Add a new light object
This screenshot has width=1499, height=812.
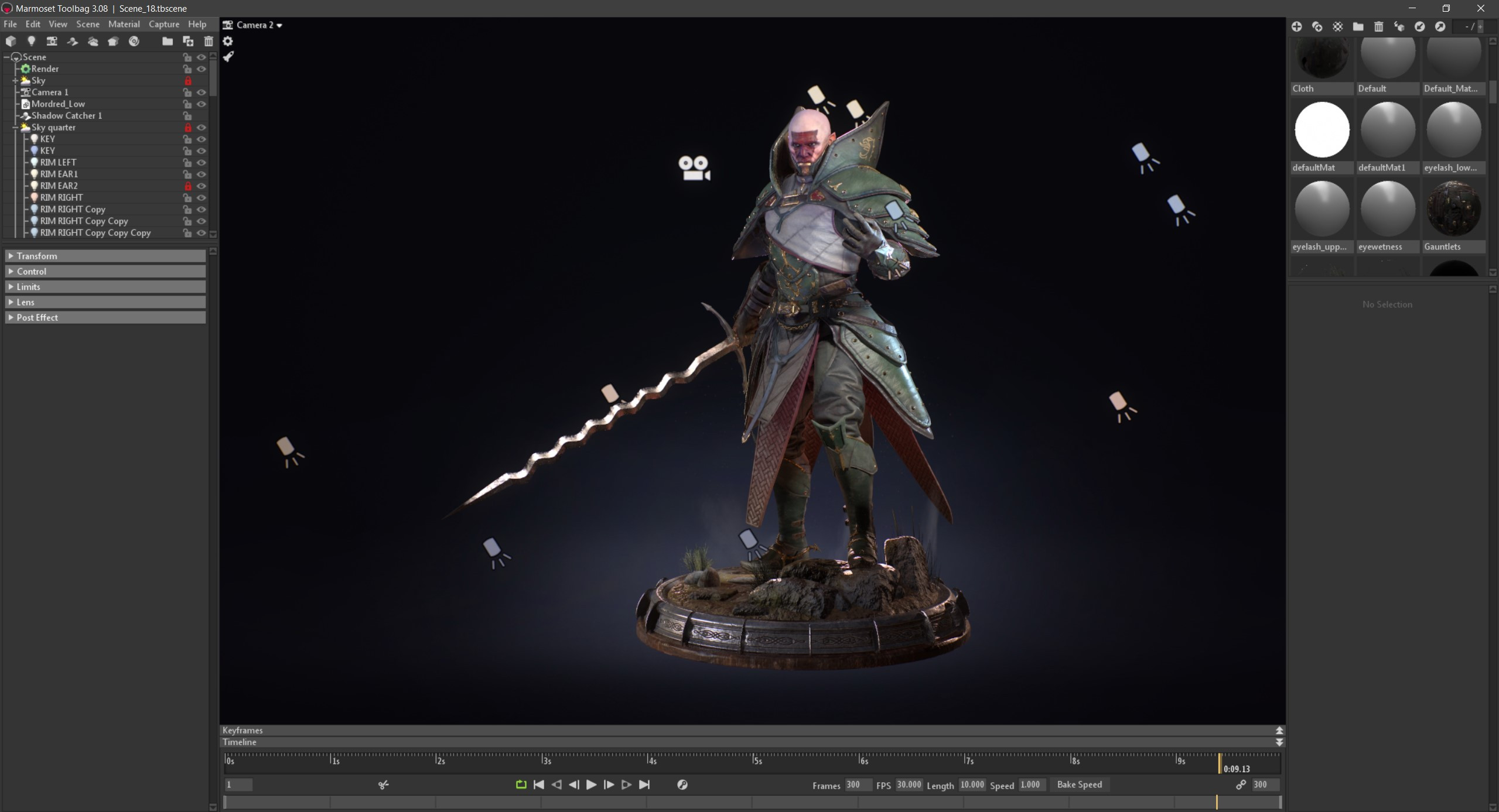pyautogui.click(x=31, y=41)
